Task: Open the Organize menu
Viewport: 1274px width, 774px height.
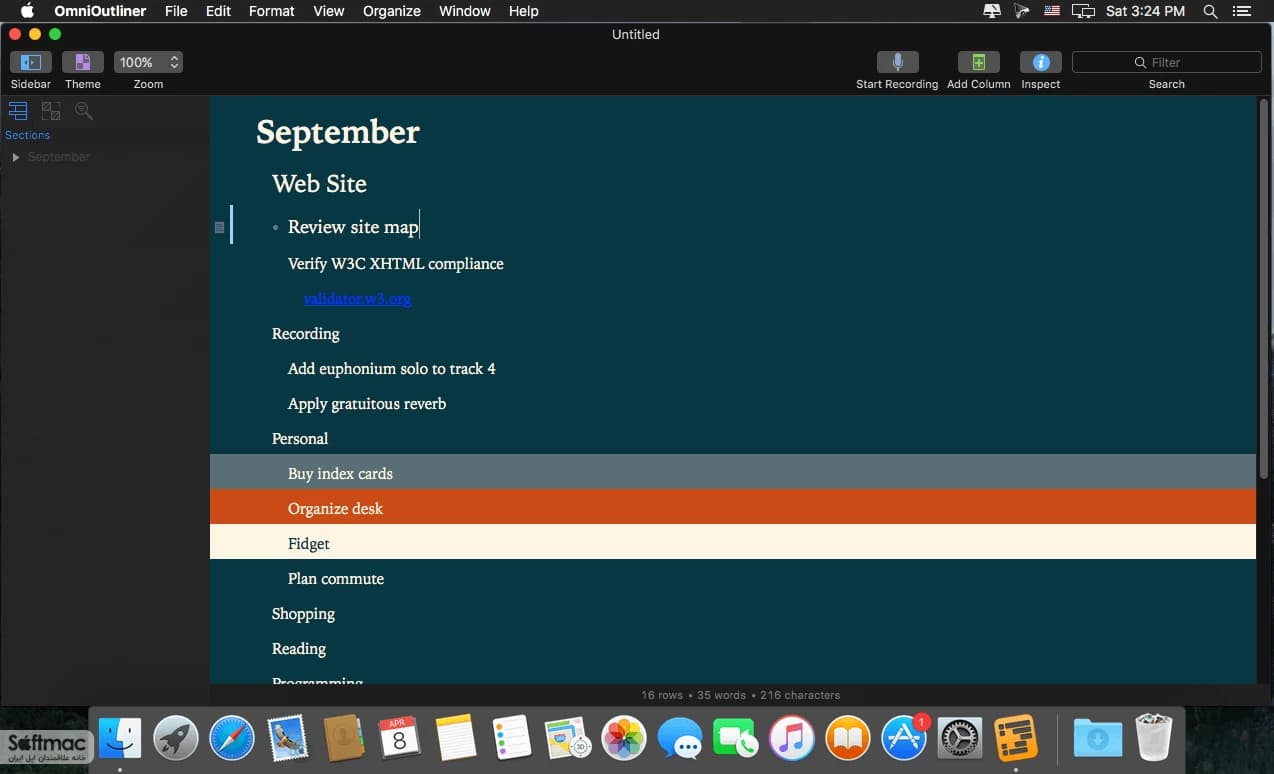Action: (x=392, y=11)
